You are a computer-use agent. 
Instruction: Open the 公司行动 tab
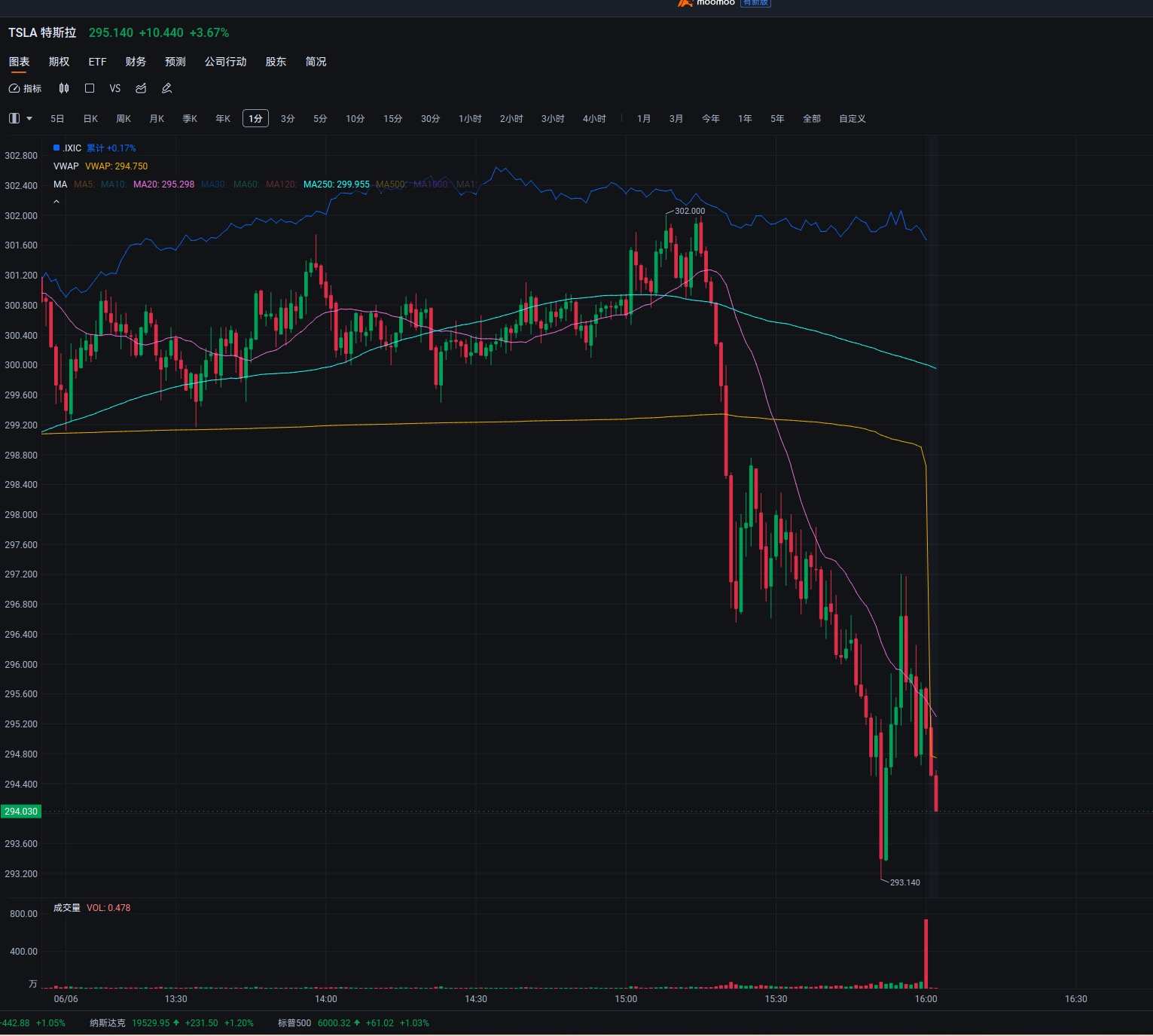[x=226, y=62]
